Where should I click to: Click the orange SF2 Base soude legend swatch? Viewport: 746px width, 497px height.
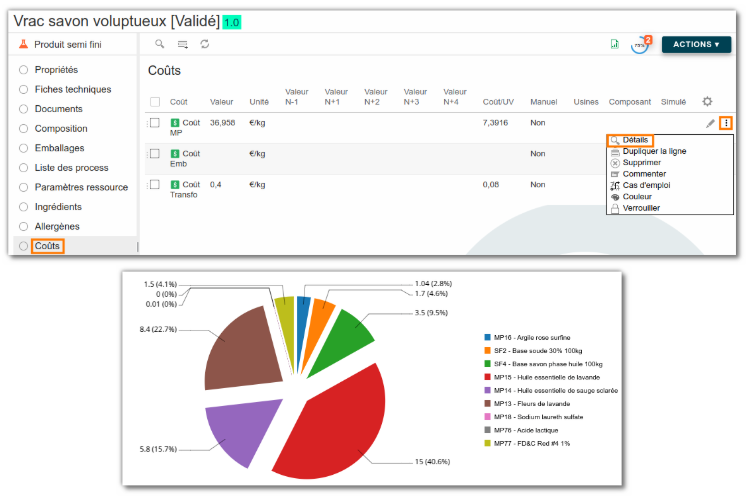pyautogui.click(x=487, y=351)
